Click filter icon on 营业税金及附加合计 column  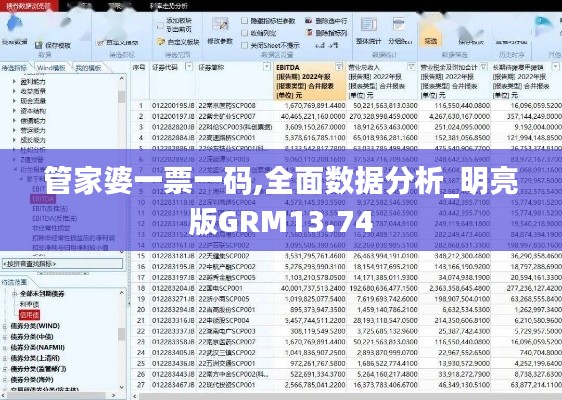484,66
